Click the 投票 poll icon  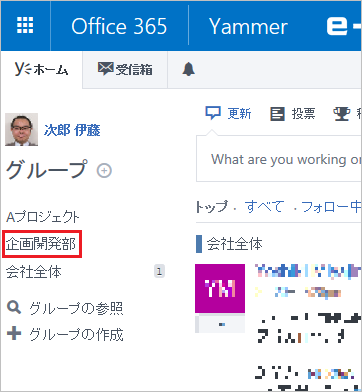click(x=277, y=114)
